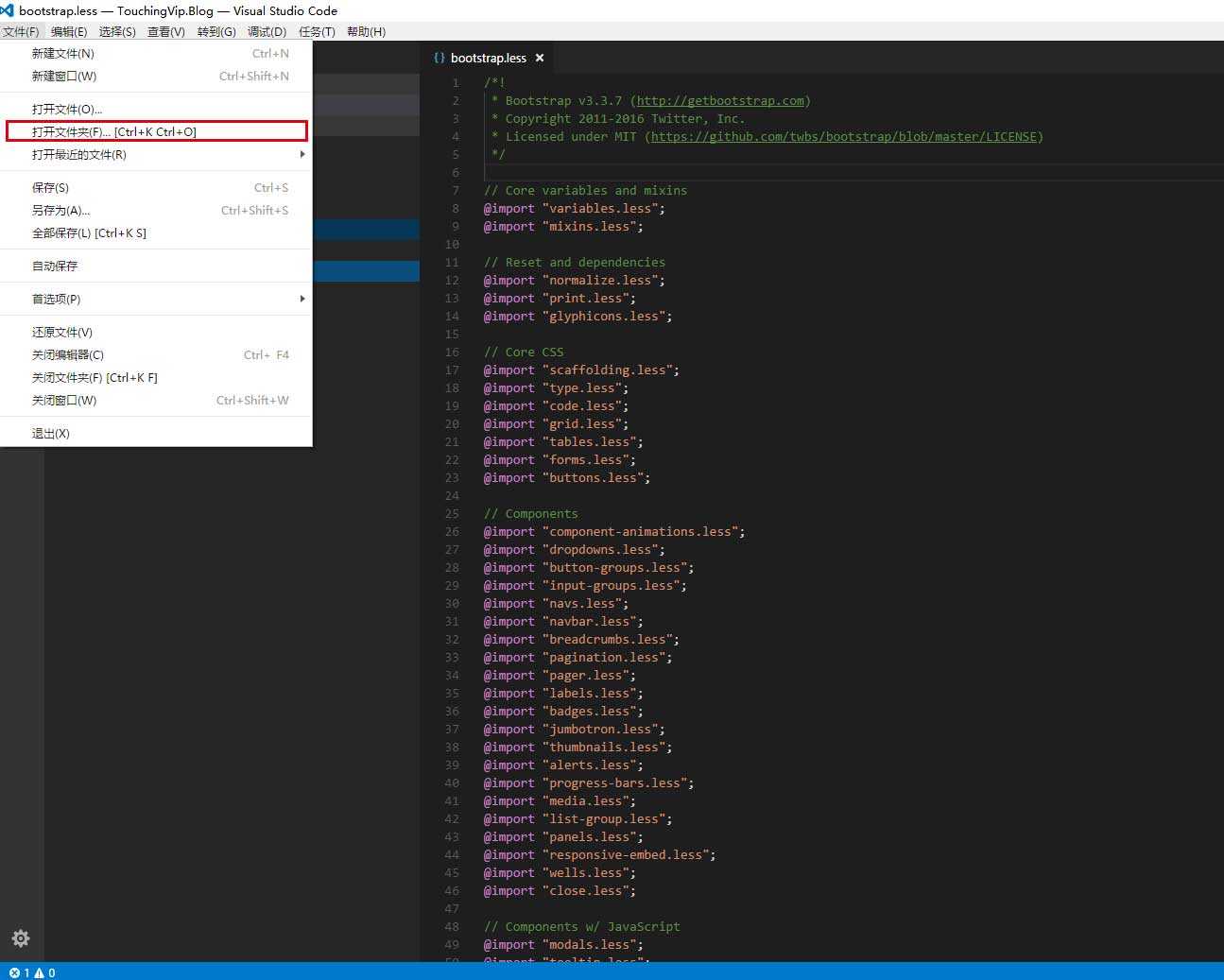The width and height of the screenshot is (1224, 980).
Task: Click the "modals.less" import line
Action: (563, 945)
